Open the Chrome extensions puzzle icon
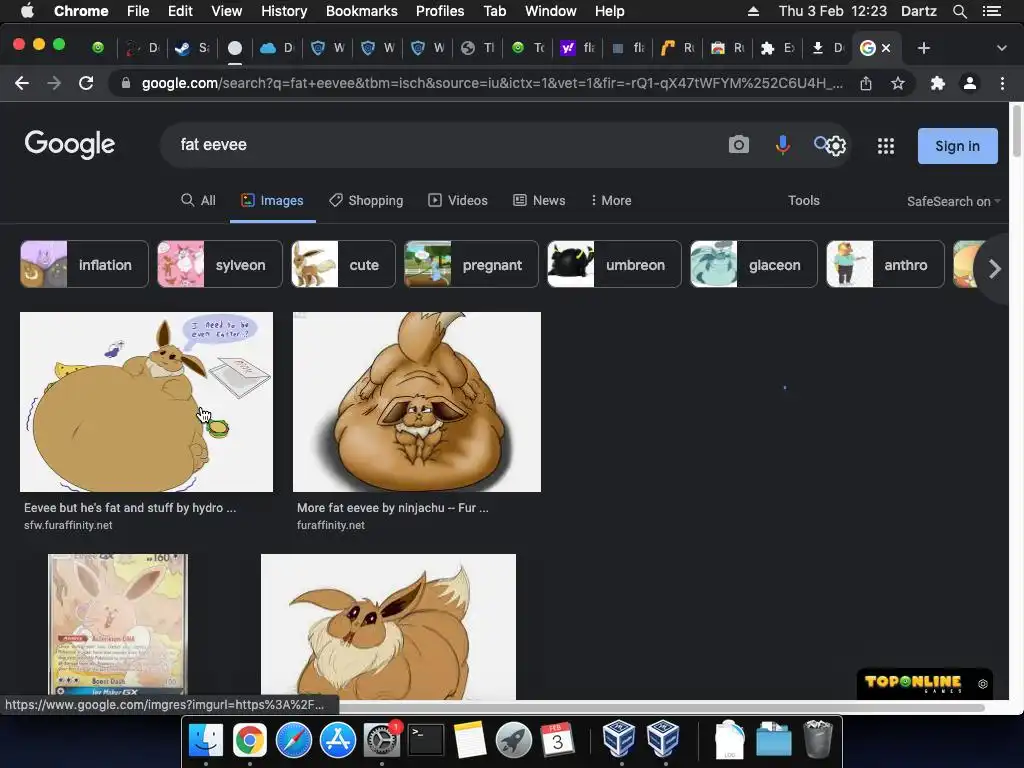 (x=938, y=83)
